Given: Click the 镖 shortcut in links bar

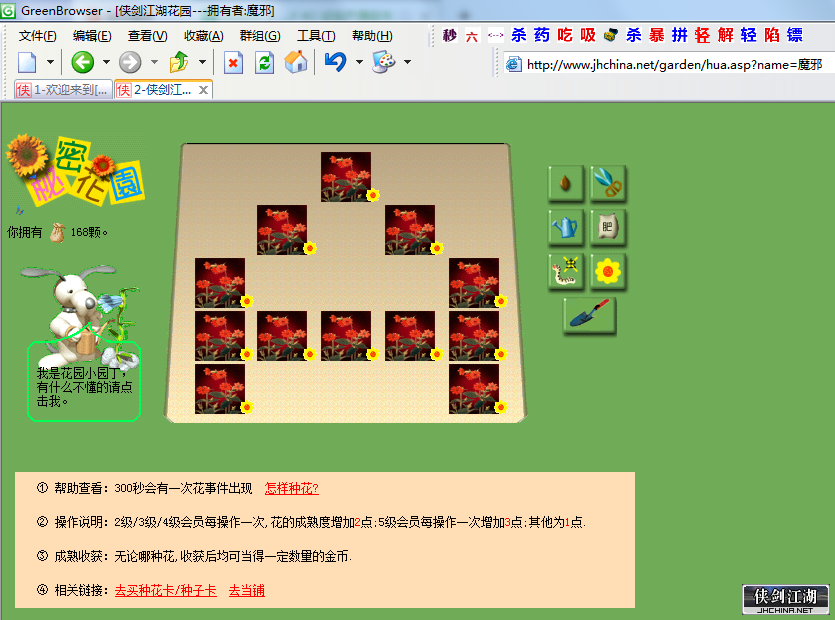Looking at the screenshot, I should pyautogui.click(x=795, y=35).
